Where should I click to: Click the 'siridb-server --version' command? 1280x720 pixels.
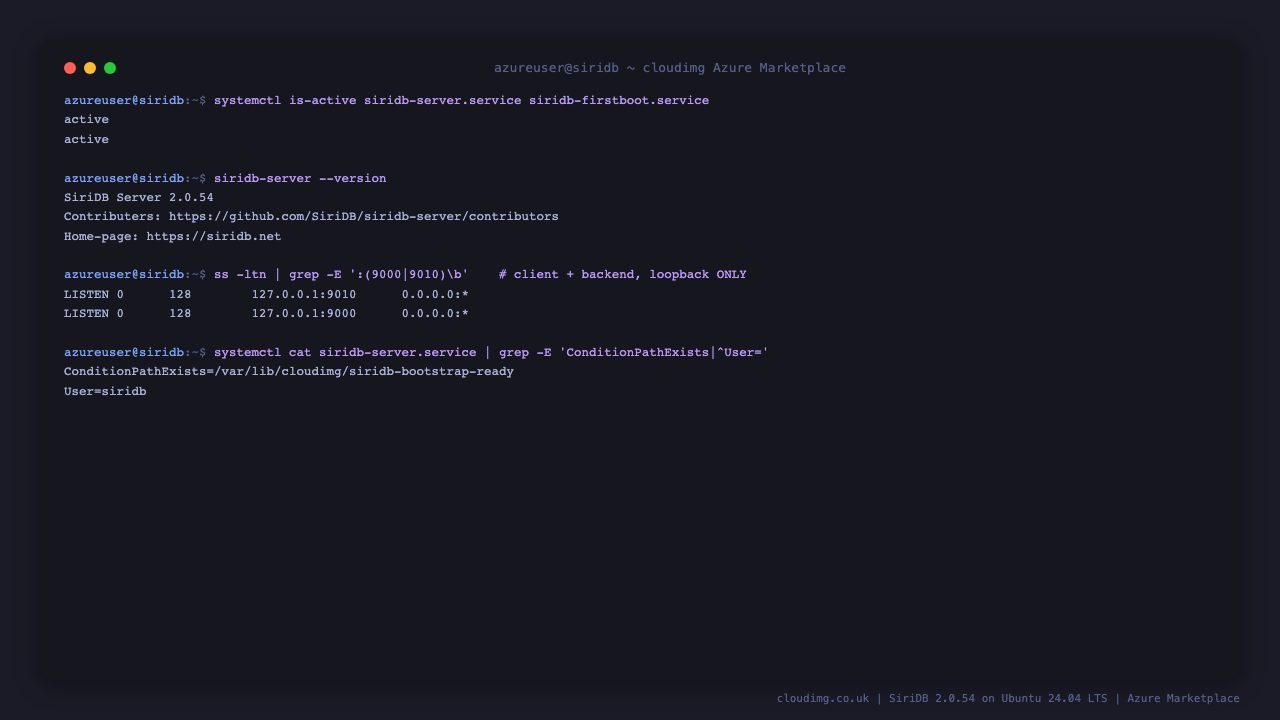[300, 178]
